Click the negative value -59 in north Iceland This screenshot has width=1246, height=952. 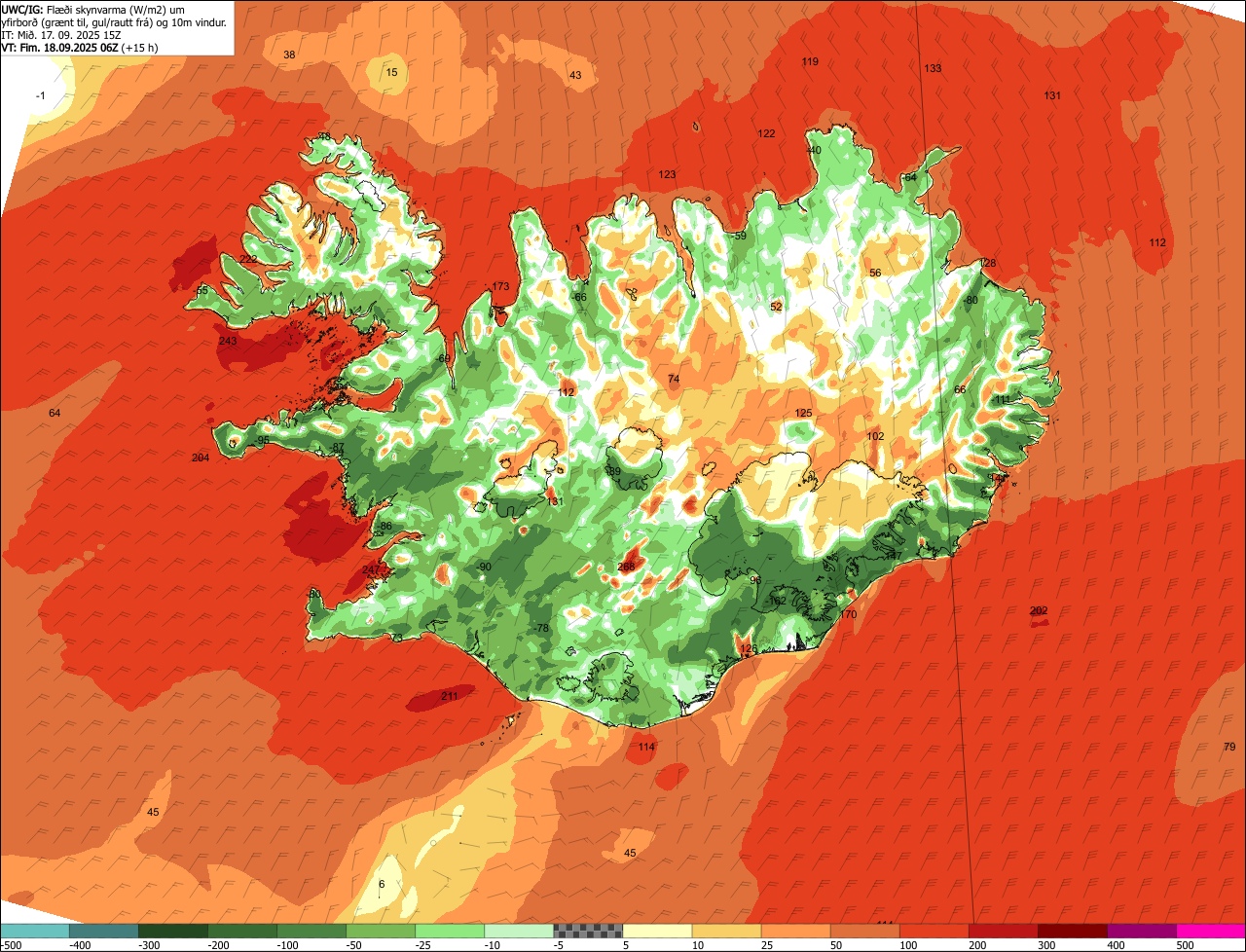[x=739, y=236]
